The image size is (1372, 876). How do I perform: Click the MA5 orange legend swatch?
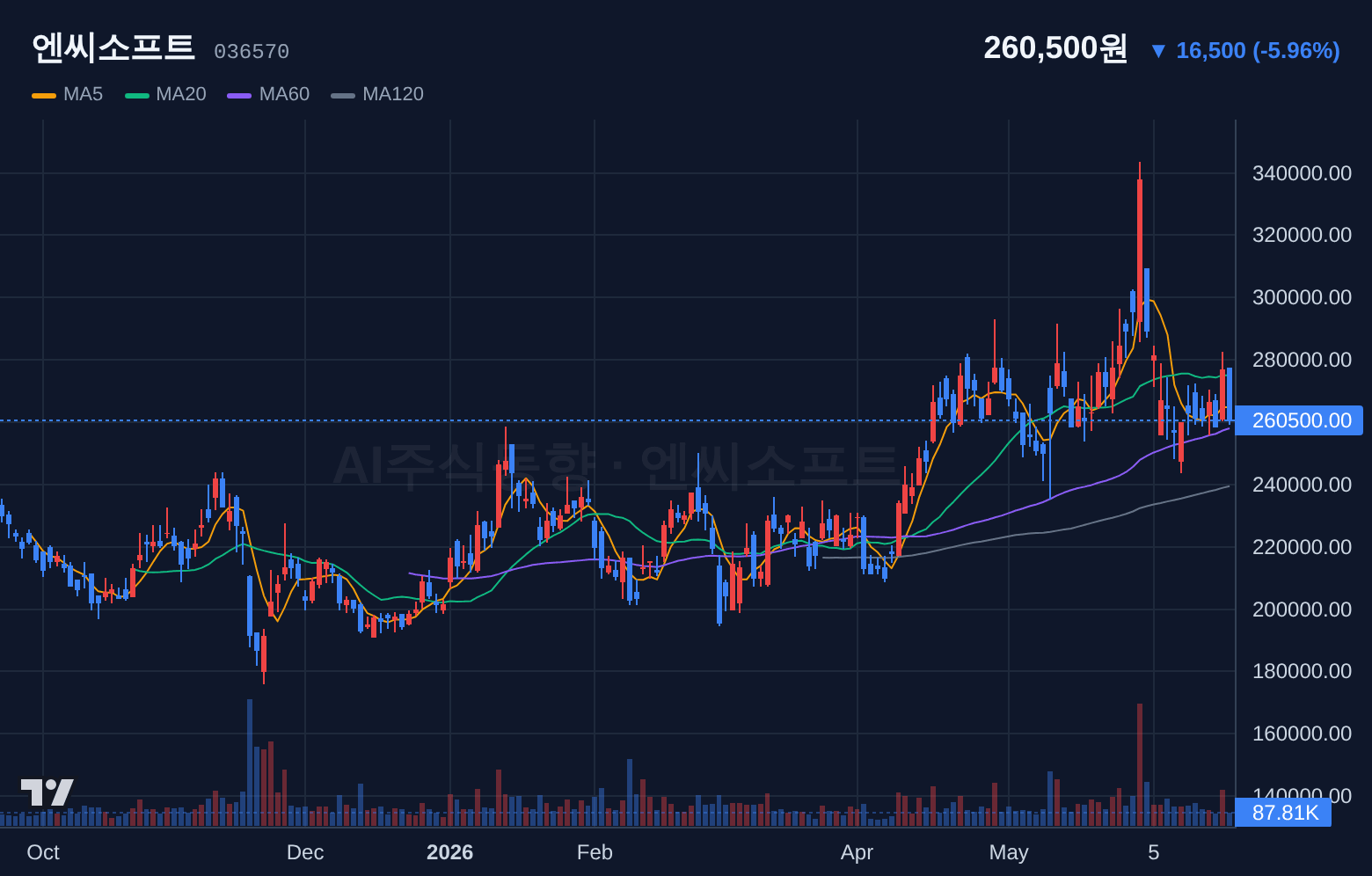tap(44, 95)
